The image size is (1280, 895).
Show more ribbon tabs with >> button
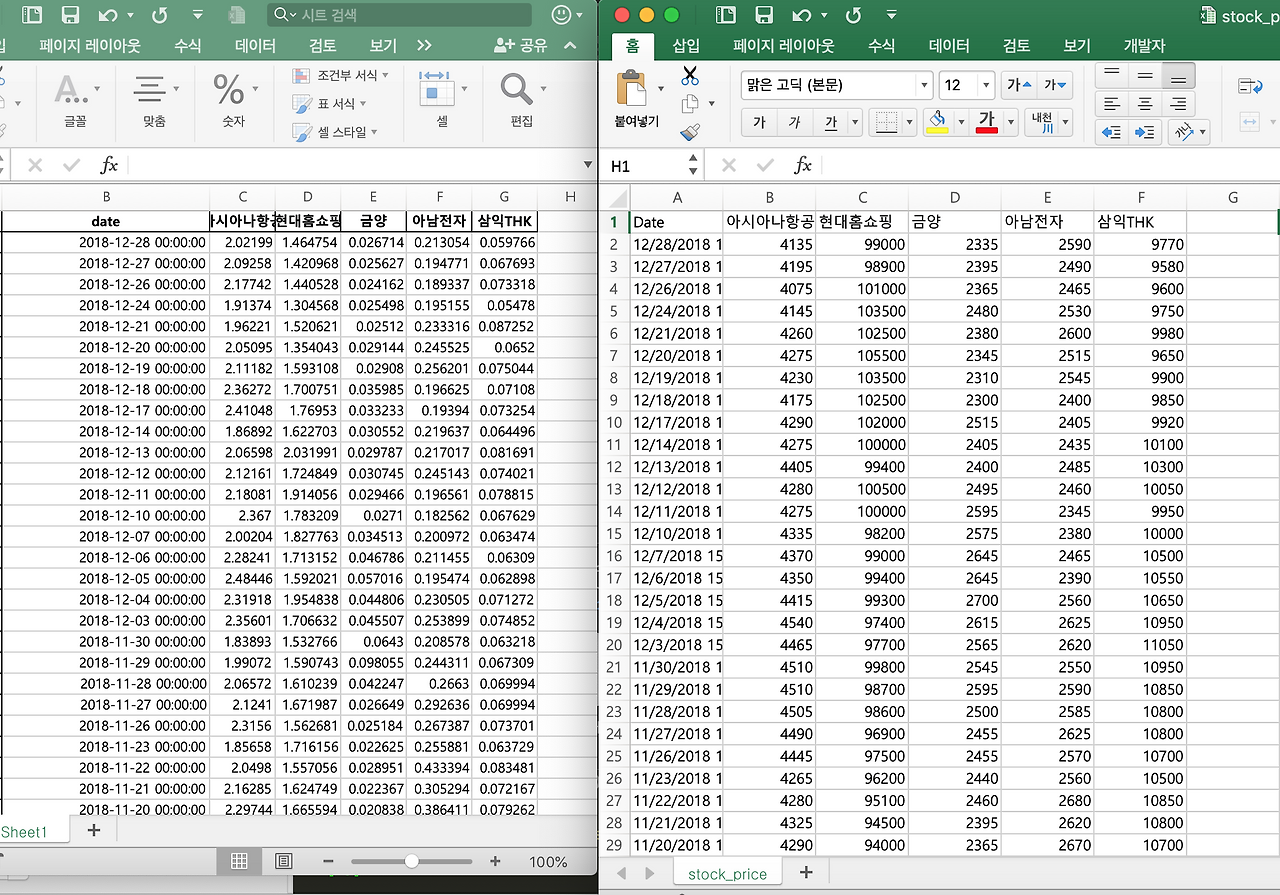pos(424,46)
